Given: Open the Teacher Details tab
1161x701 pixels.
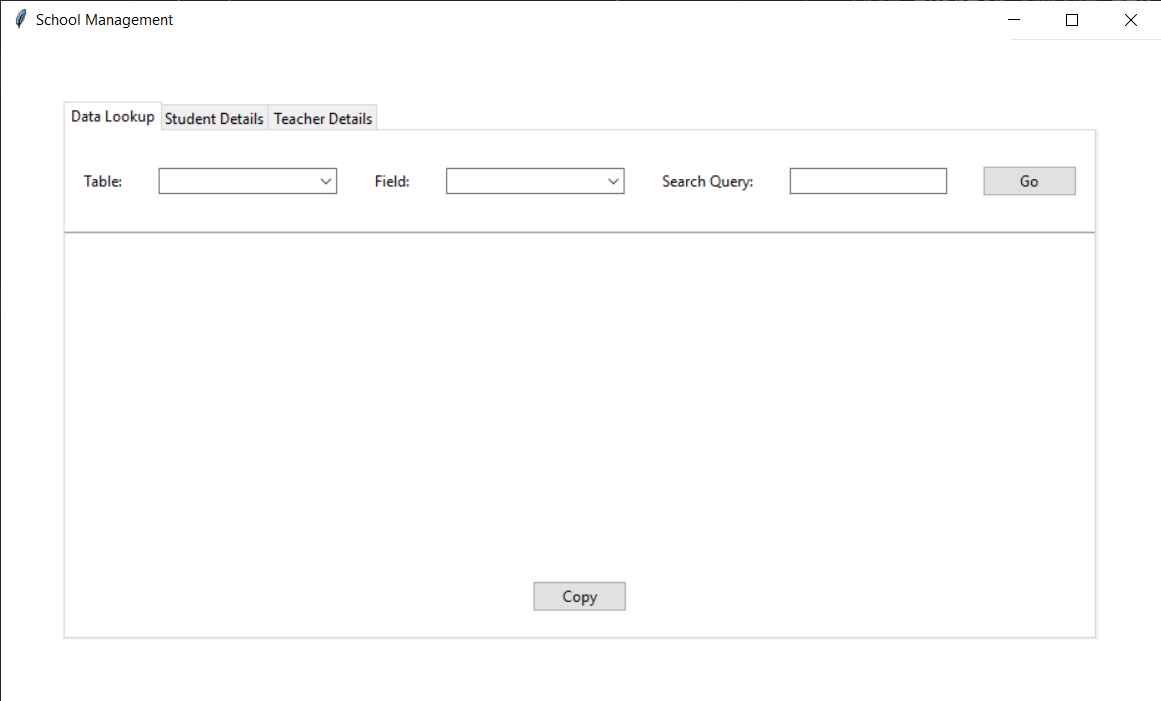Looking at the screenshot, I should pyautogui.click(x=323, y=118).
